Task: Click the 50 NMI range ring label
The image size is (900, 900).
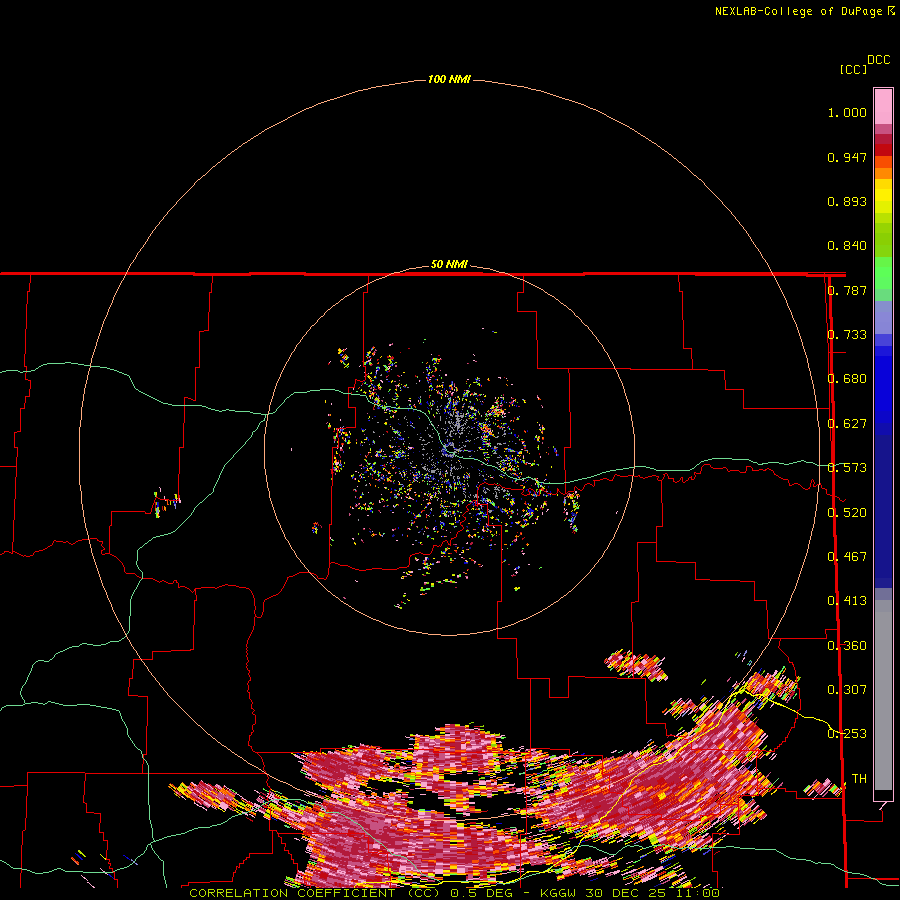Action: 449,264
